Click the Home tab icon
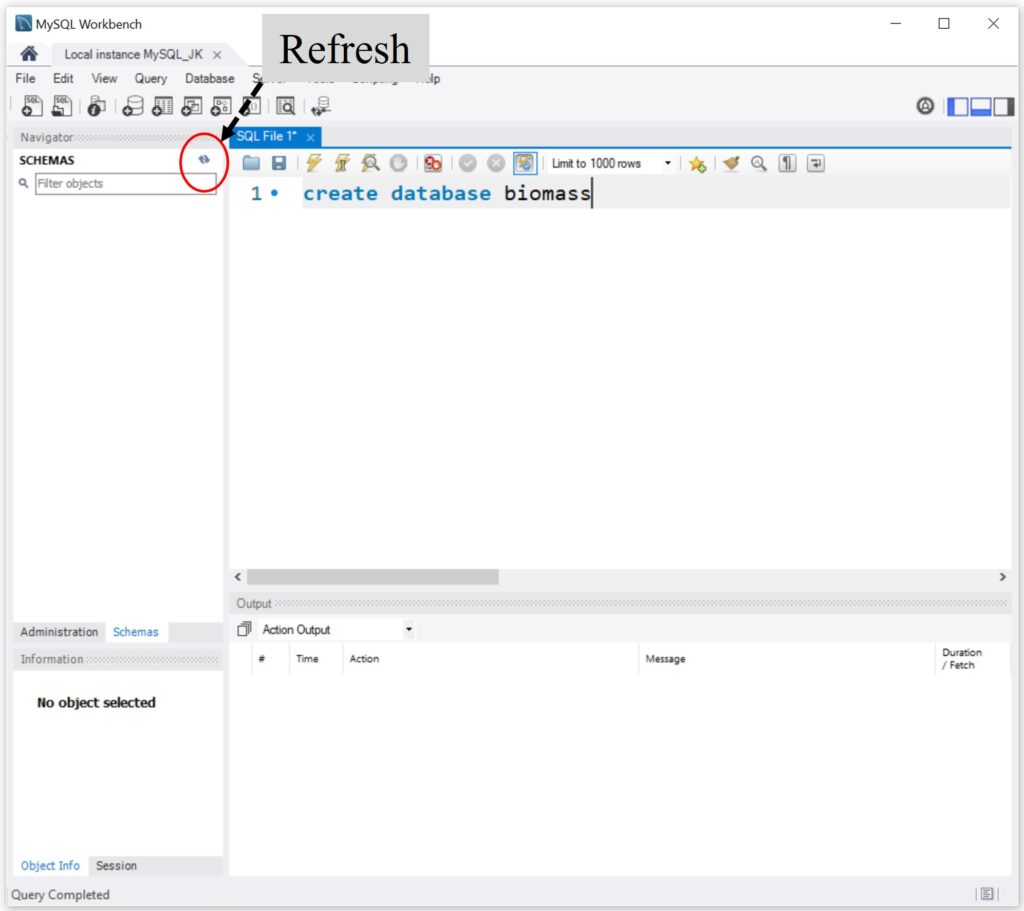Viewport: 1024px width, 911px height. click(x=29, y=54)
